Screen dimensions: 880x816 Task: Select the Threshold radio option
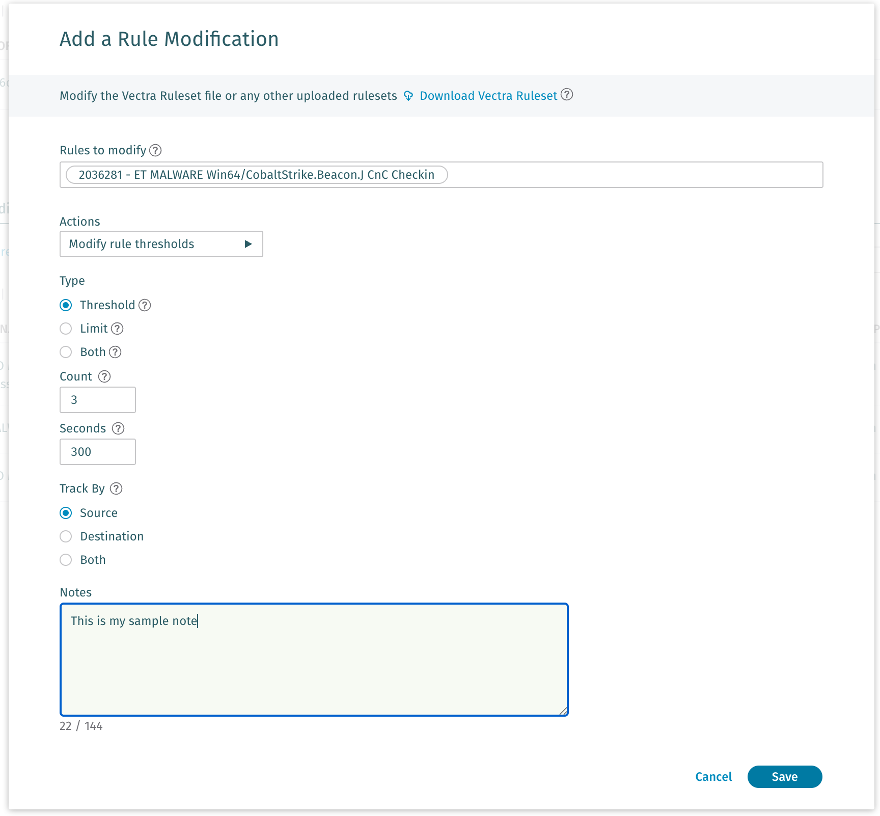pos(65,304)
